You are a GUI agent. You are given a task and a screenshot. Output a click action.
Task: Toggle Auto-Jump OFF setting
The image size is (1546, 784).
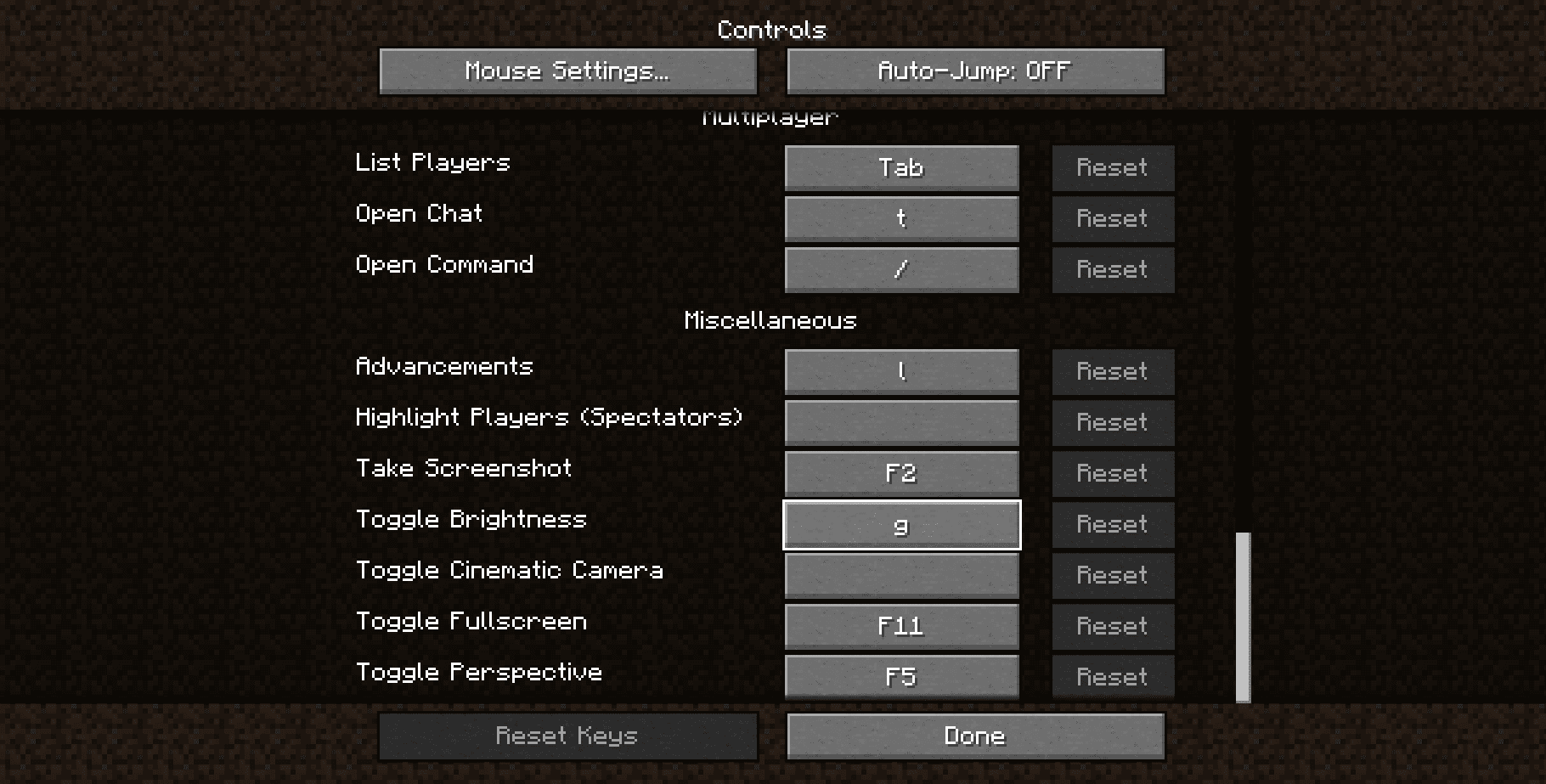coord(975,71)
